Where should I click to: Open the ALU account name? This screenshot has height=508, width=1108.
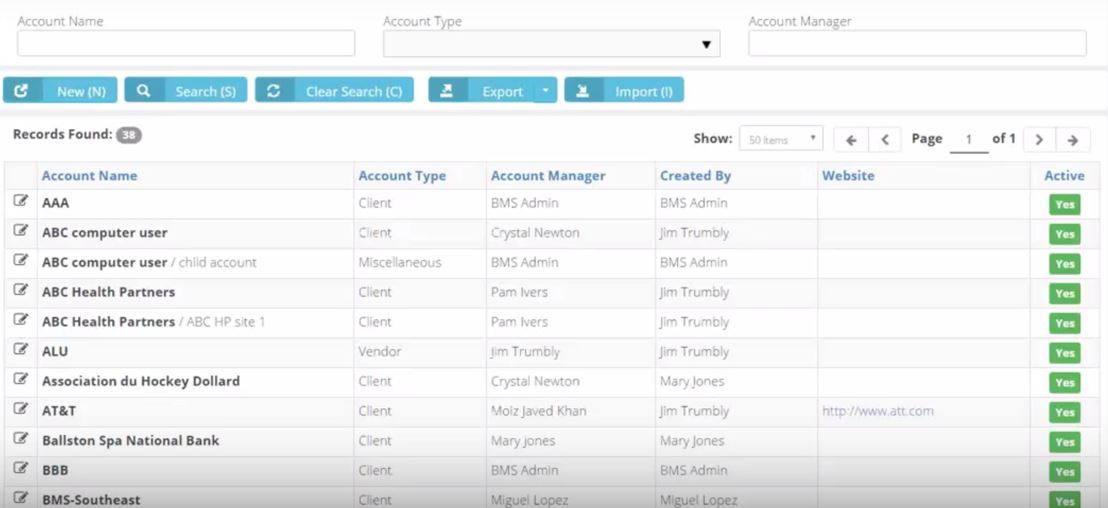pyautogui.click(x=55, y=351)
